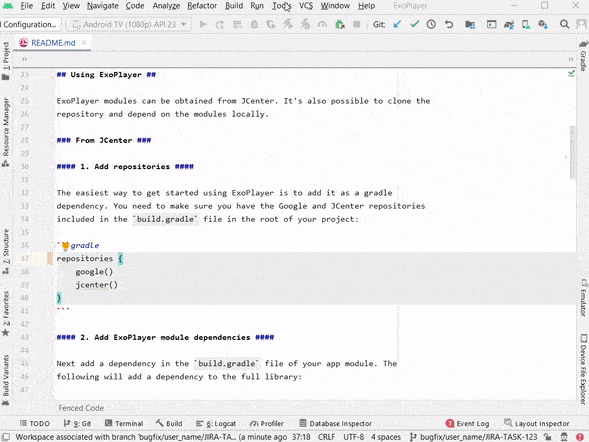Viewport: 589px width, 442px height.
Task: Click Git Show History clock icon
Action: (431, 24)
